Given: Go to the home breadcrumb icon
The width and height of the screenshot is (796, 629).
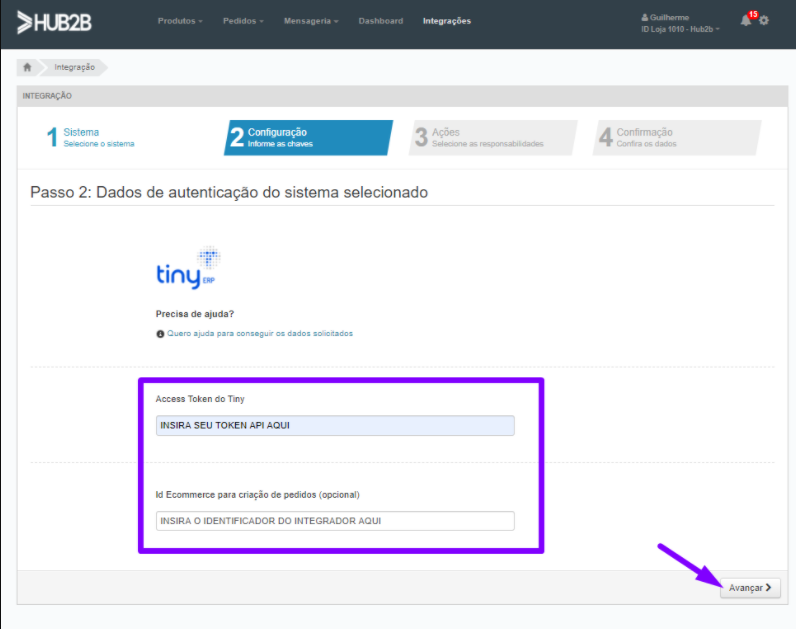Looking at the screenshot, I should point(27,67).
